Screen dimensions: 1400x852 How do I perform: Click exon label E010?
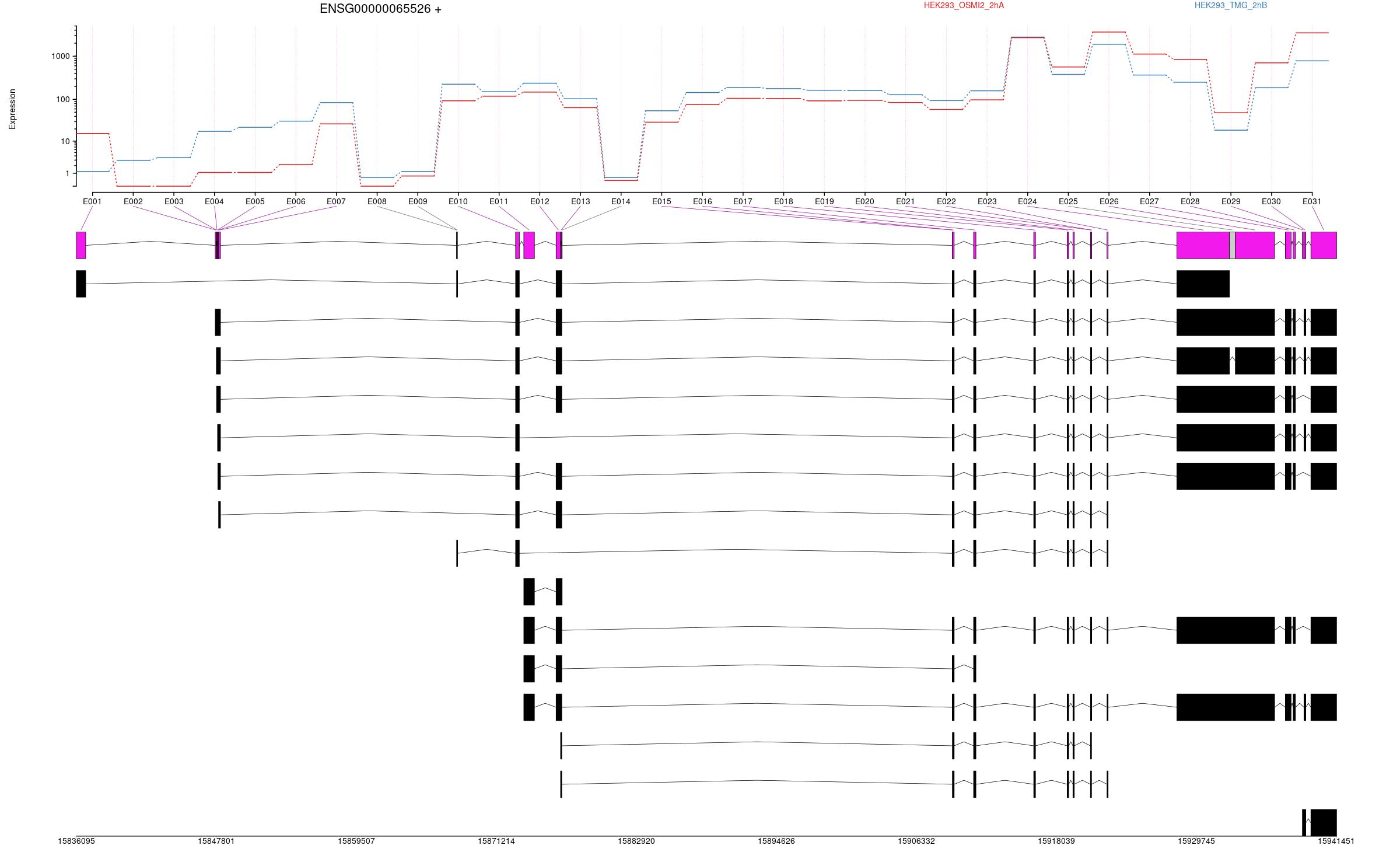pyautogui.click(x=458, y=201)
